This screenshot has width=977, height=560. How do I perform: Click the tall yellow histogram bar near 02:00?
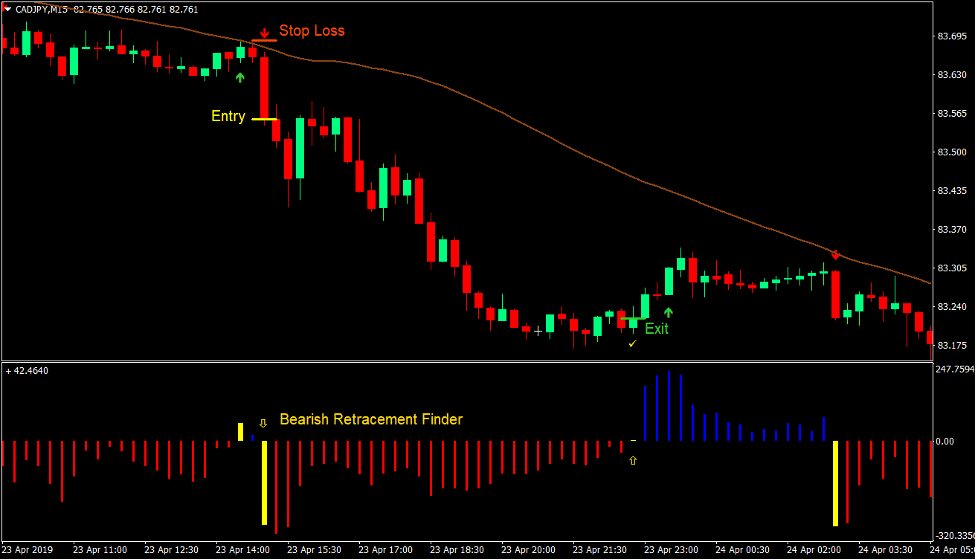(x=836, y=483)
